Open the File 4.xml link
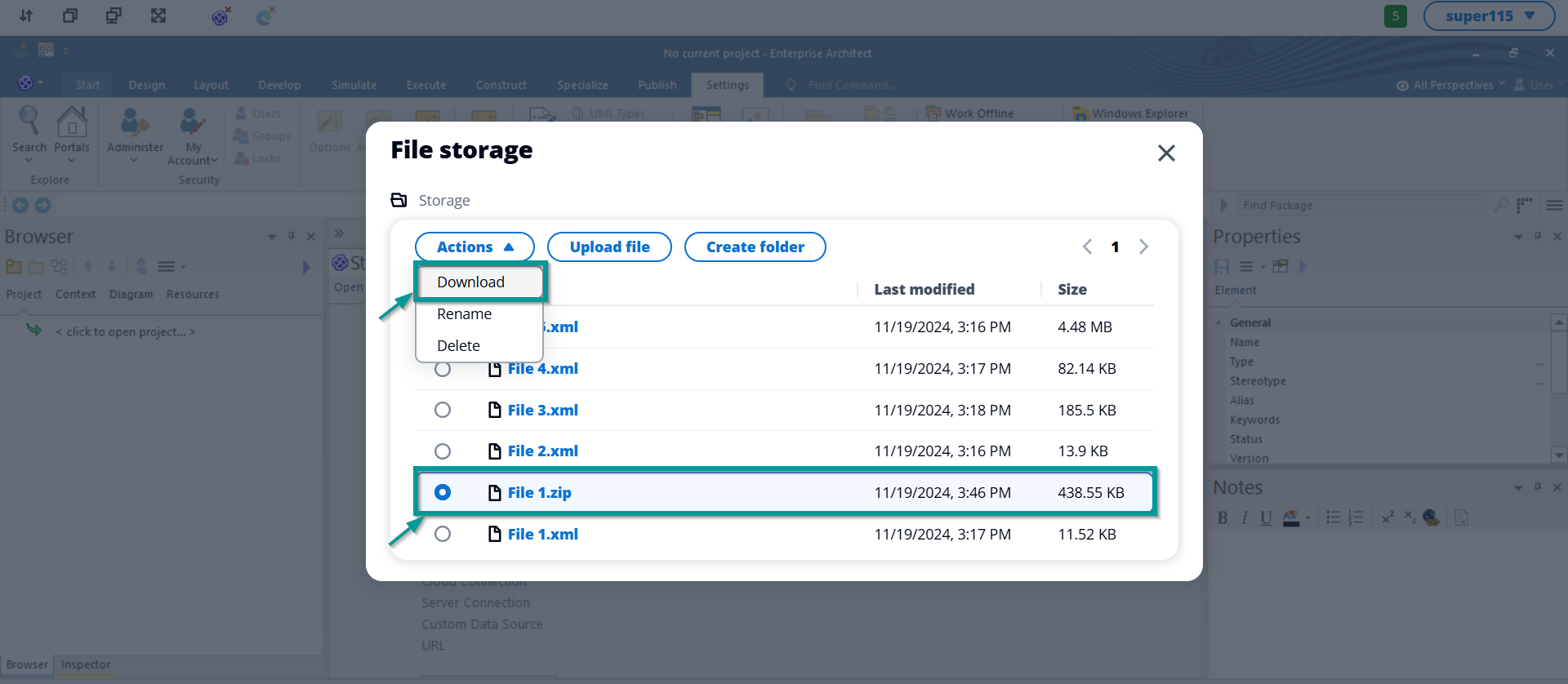Viewport: 1568px width, 684px height. coord(542,369)
